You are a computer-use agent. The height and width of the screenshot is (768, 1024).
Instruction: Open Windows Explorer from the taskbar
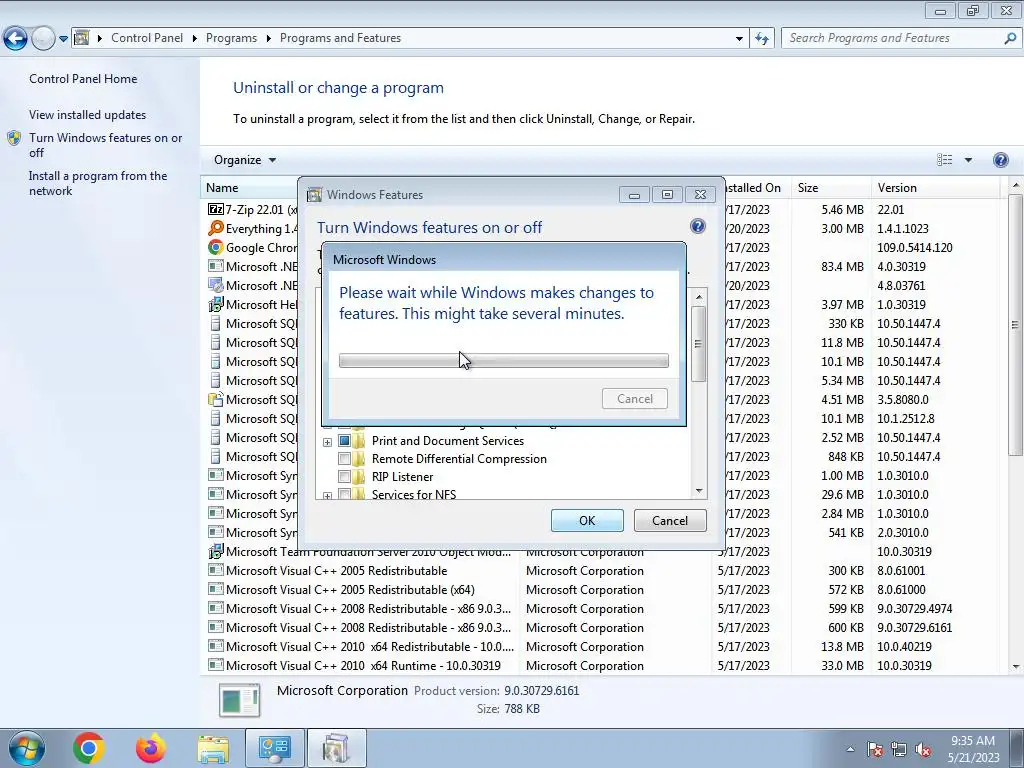pyautogui.click(x=213, y=748)
